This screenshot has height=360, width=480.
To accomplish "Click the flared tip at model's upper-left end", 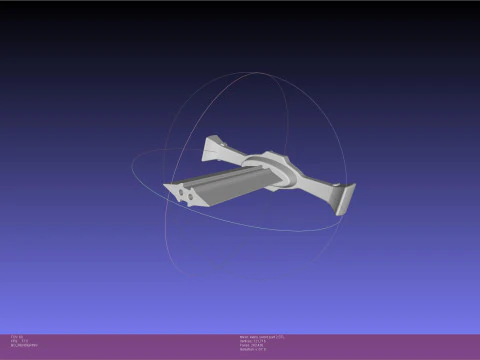I will click(x=212, y=148).
